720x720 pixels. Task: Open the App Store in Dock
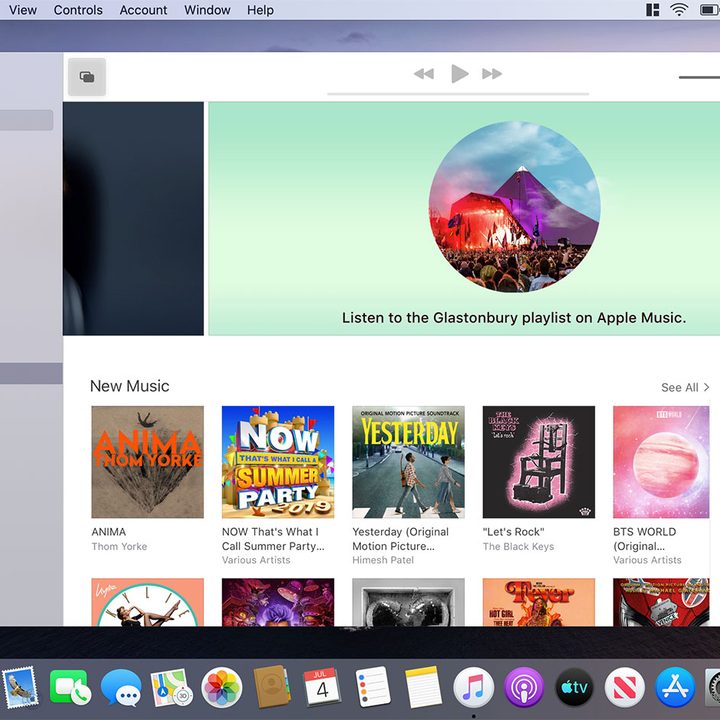675,687
